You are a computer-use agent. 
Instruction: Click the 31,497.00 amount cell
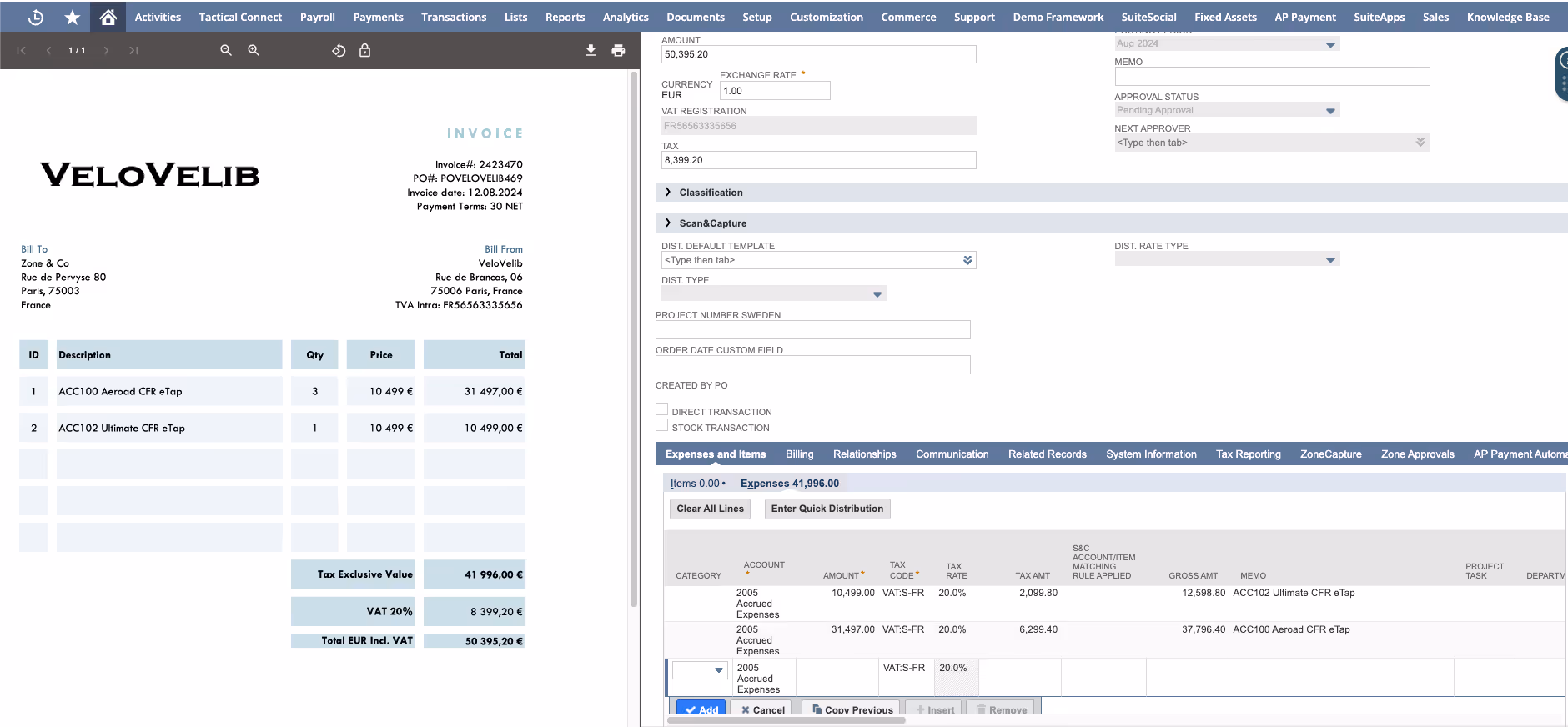point(852,629)
